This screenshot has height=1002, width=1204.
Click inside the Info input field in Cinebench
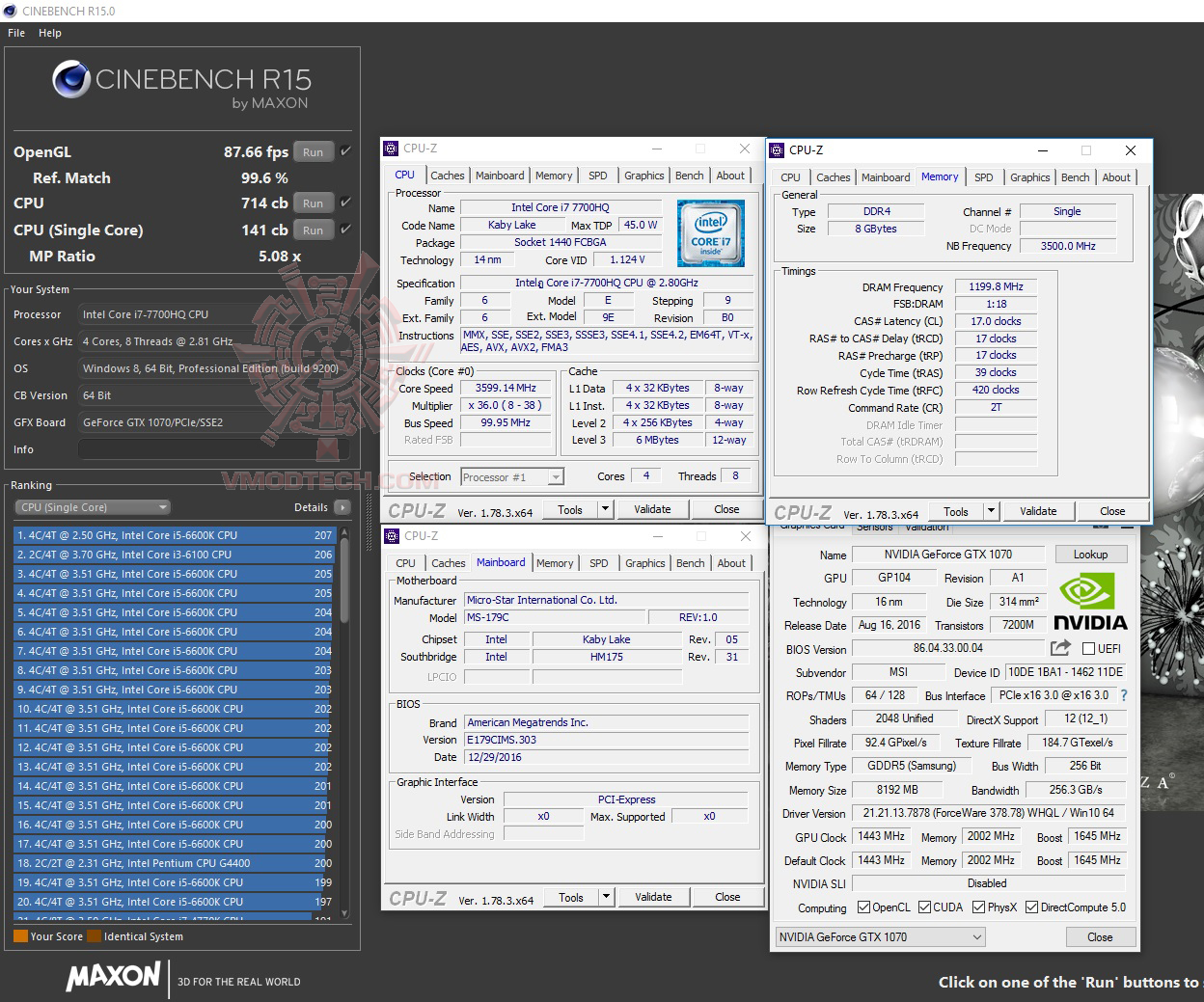pyautogui.click(x=212, y=448)
